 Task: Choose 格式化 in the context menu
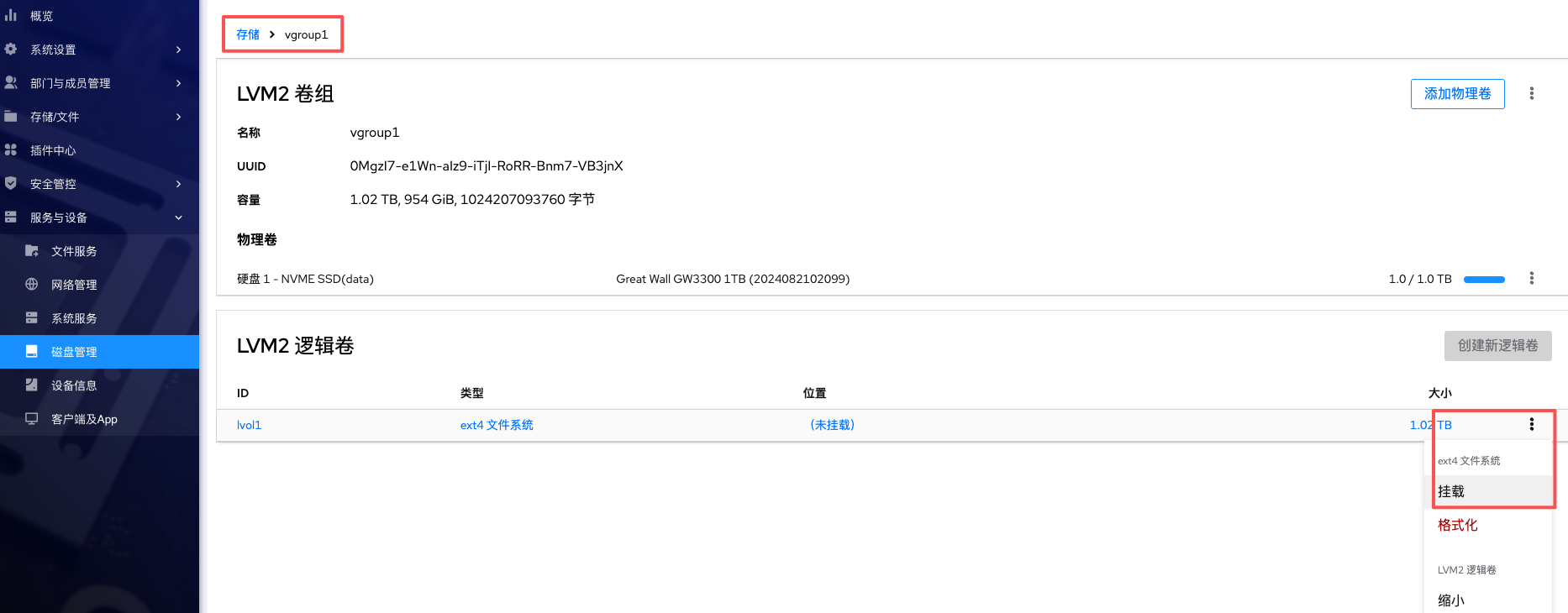tap(1457, 525)
